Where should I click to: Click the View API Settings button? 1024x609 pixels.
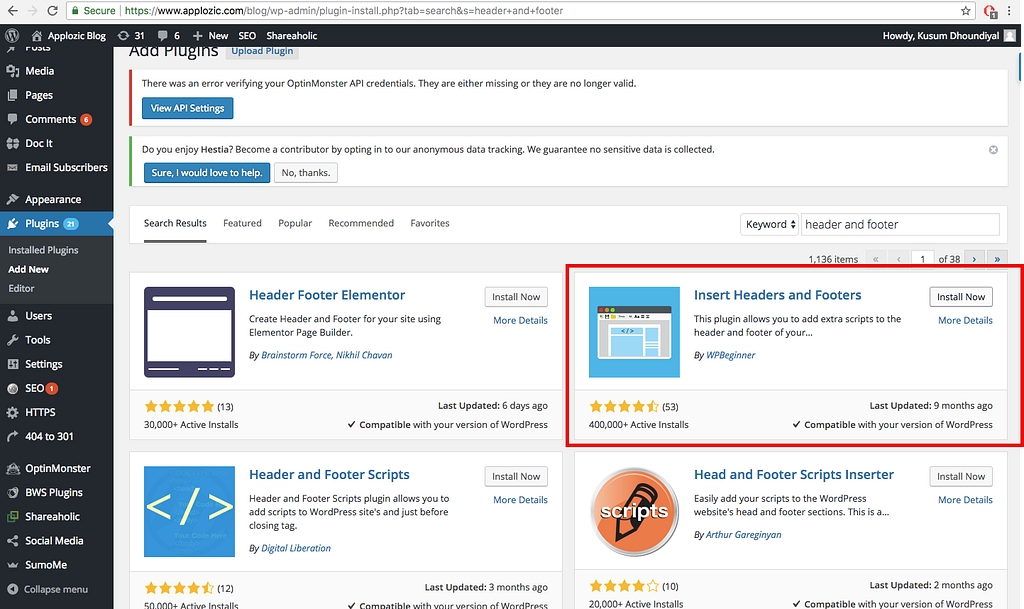[187, 108]
